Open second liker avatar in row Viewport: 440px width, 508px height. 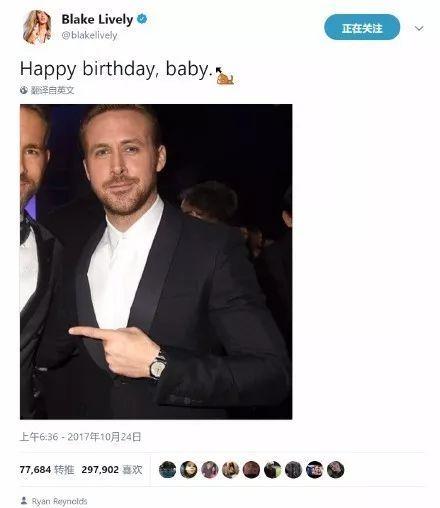click(188, 470)
